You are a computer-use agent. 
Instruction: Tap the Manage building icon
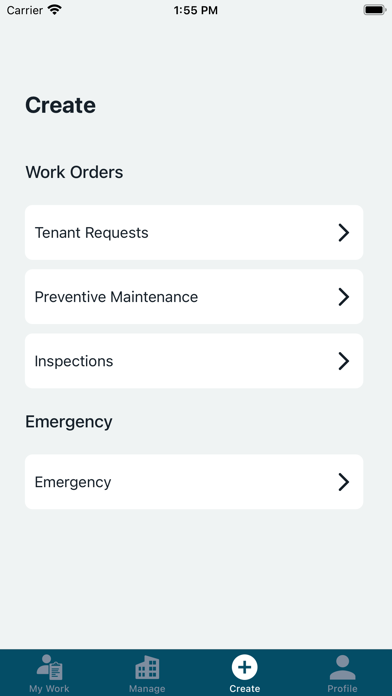click(147, 667)
